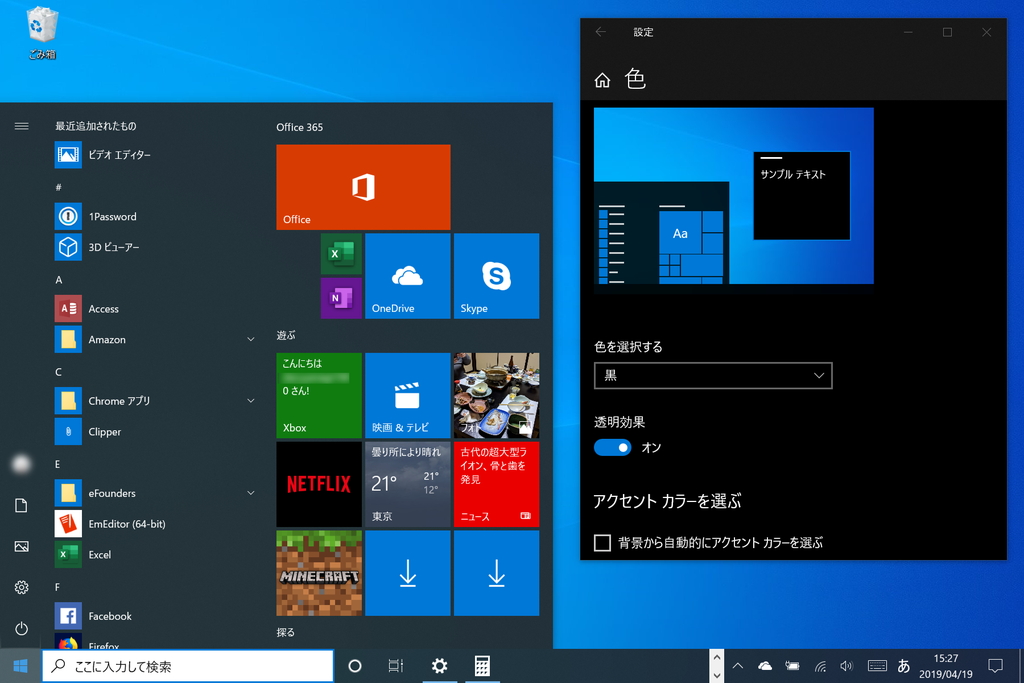
Task: Open Documents from Start sidebar
Action: [22, 505]
